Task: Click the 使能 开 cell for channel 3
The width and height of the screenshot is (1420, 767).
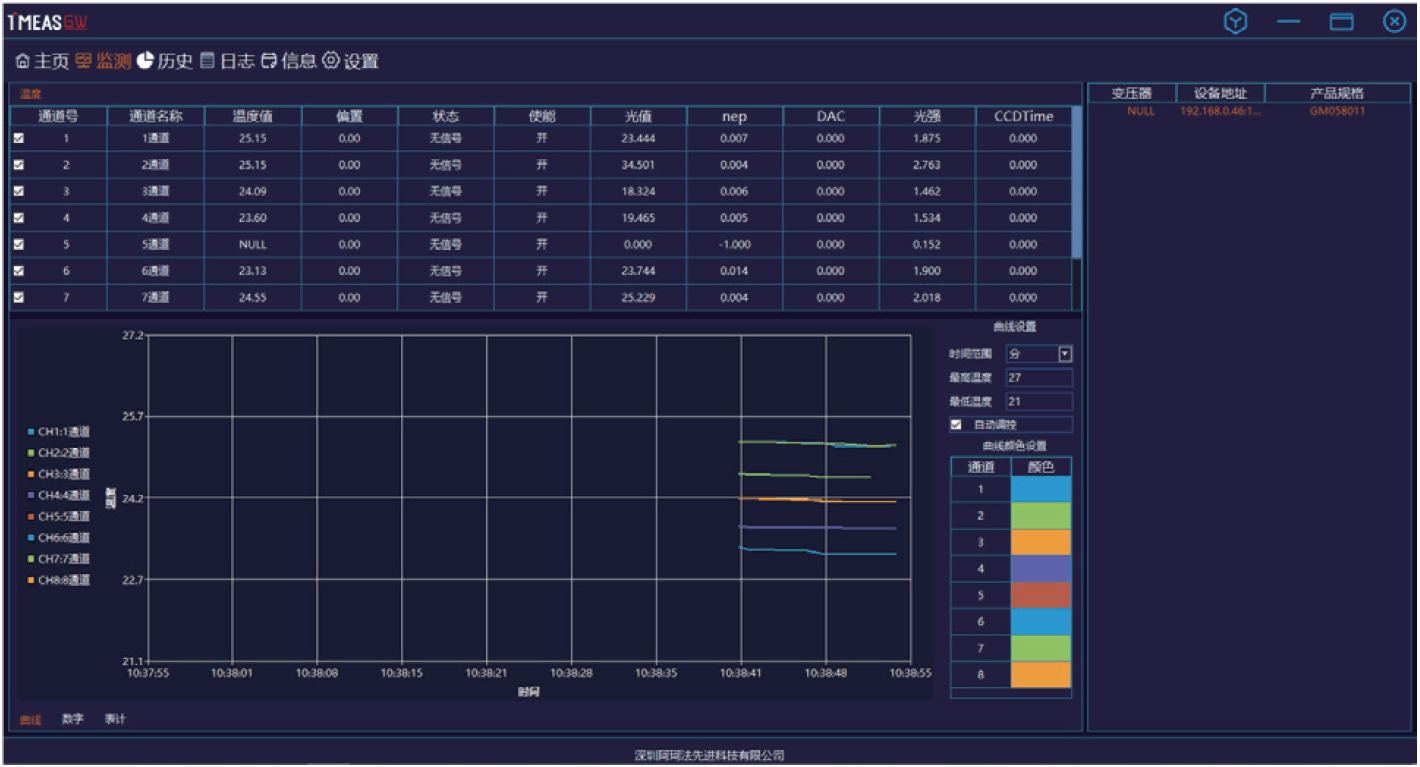Action: click(542, 192)
